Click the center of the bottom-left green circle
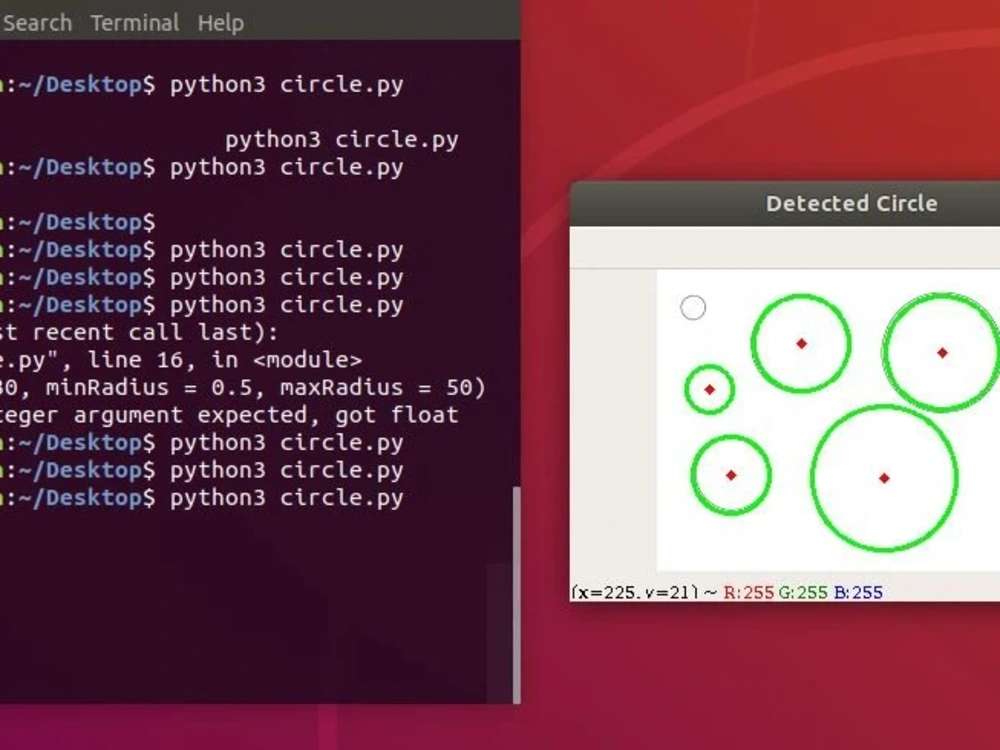 (x=731, y=475)
